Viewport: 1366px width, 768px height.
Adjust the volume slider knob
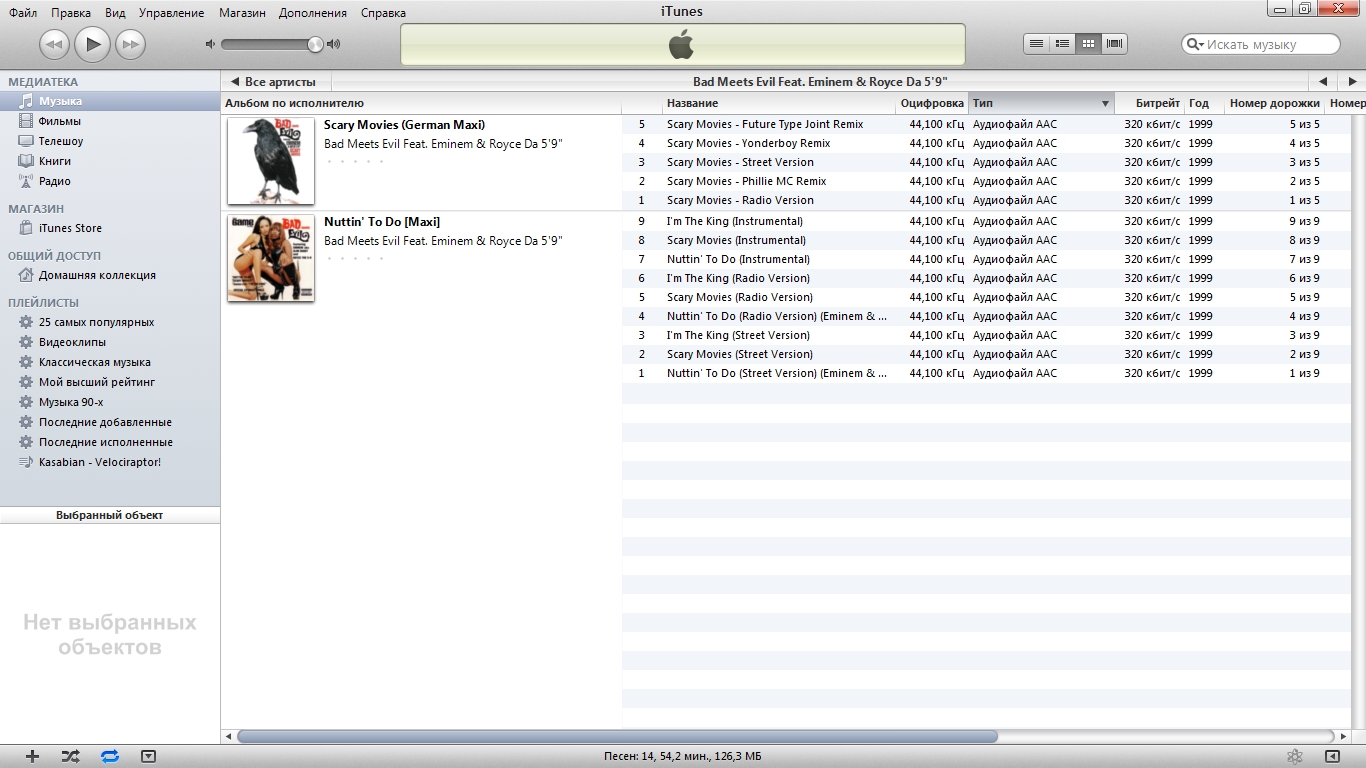pos(315,44)
